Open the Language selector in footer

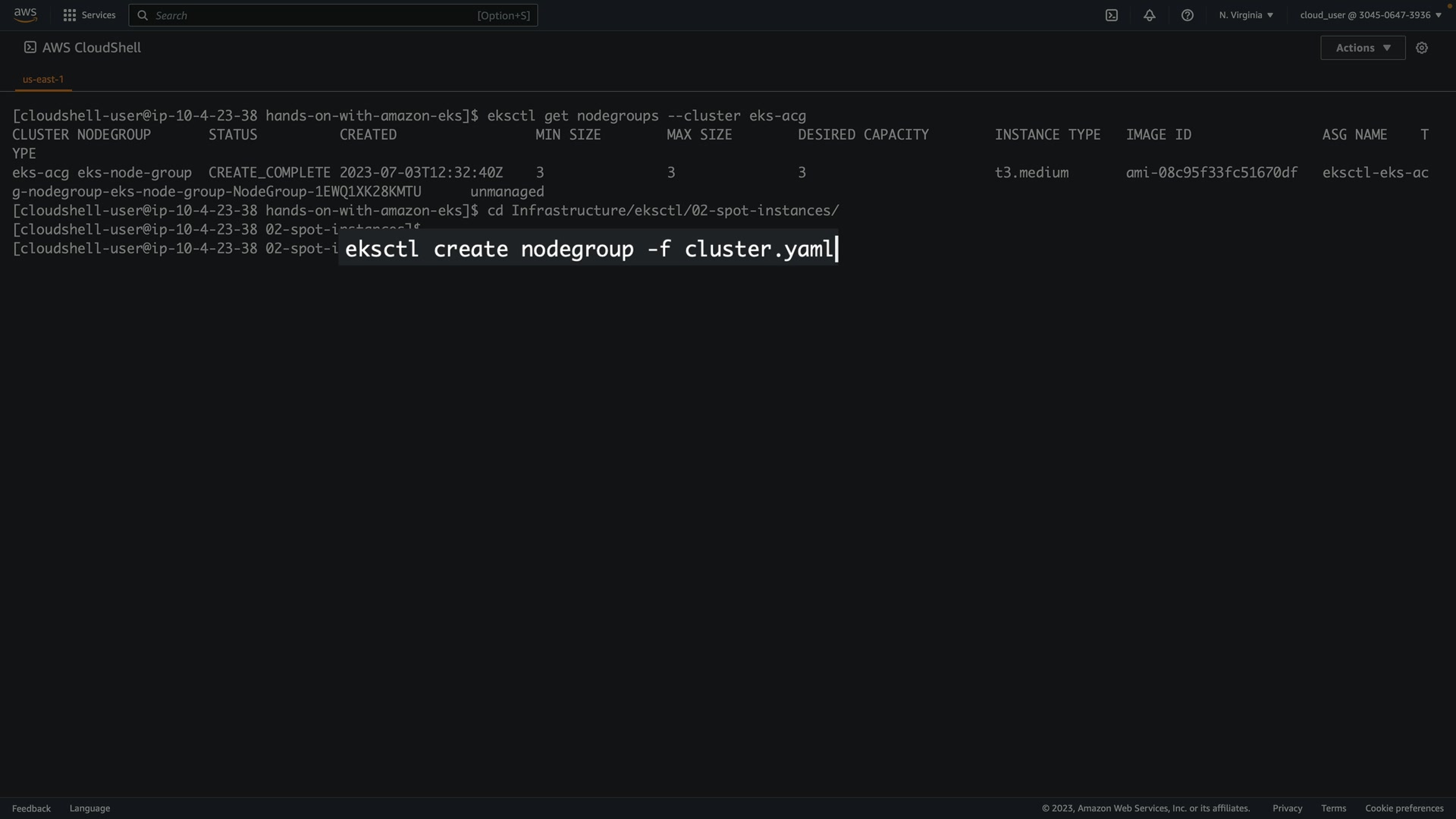pyautogui.click(x=89, y=808)
